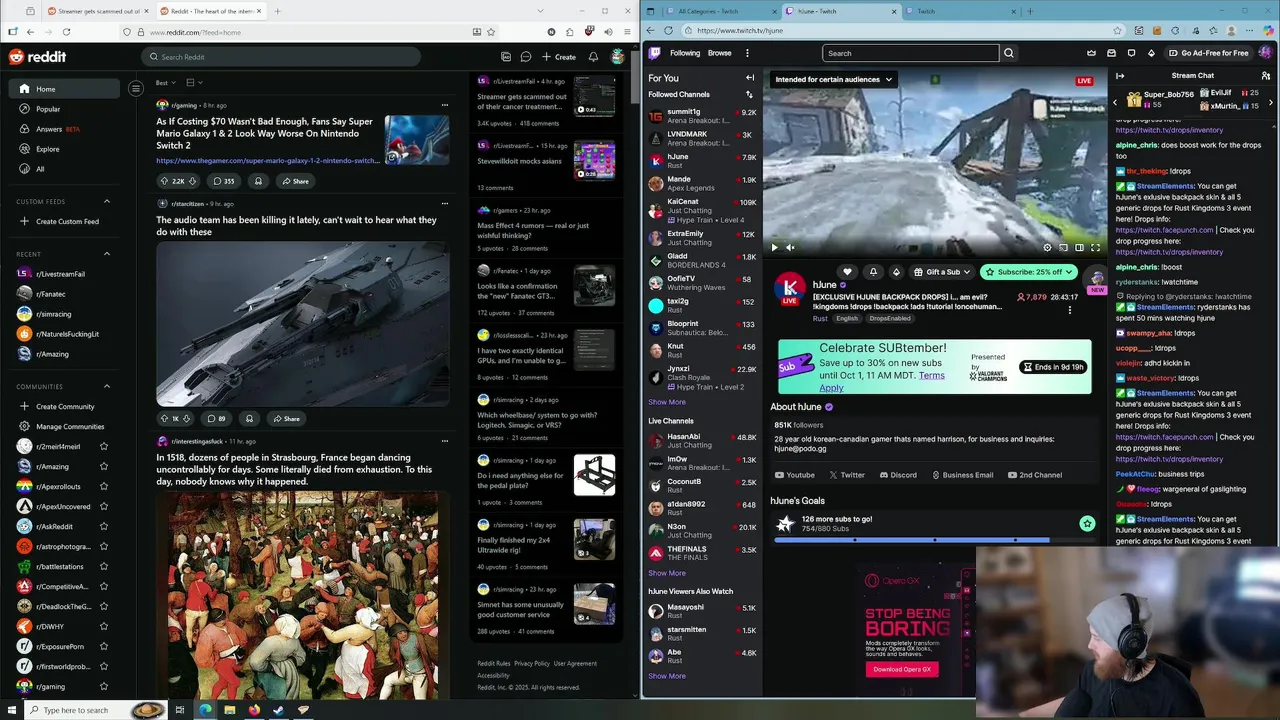Open Reddit feed view layout dropdown
This screenshot has width=1280, height=720.
pyautogui.click(x=194, y=82)
